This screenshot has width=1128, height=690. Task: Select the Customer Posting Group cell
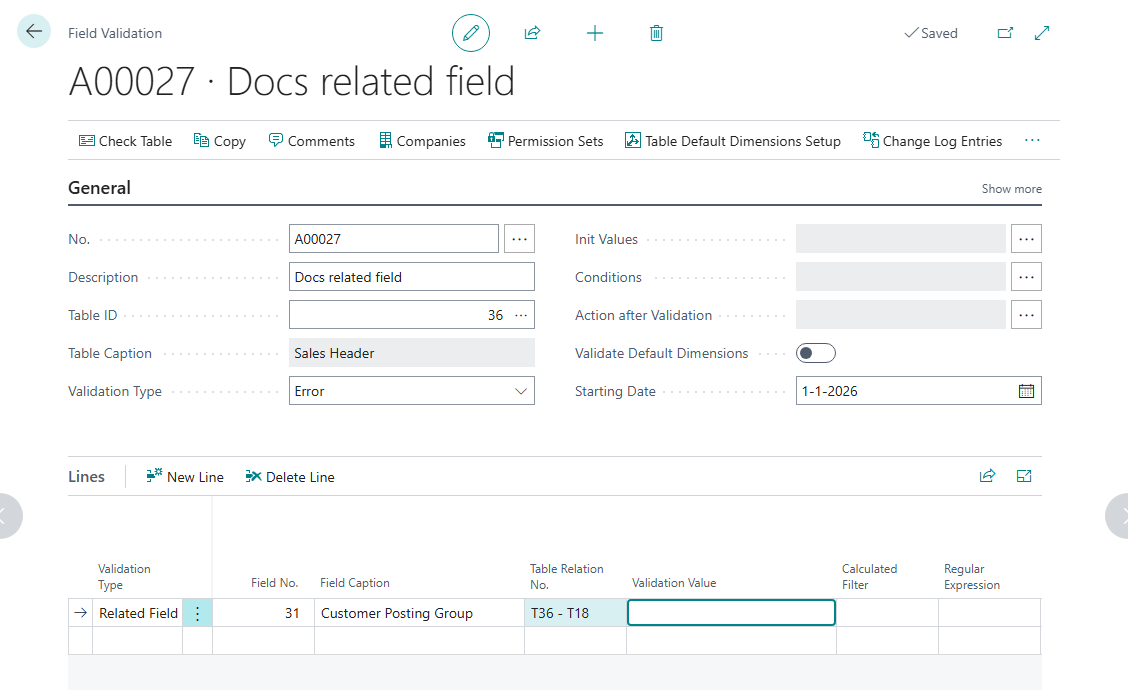[x=419, y=613]
